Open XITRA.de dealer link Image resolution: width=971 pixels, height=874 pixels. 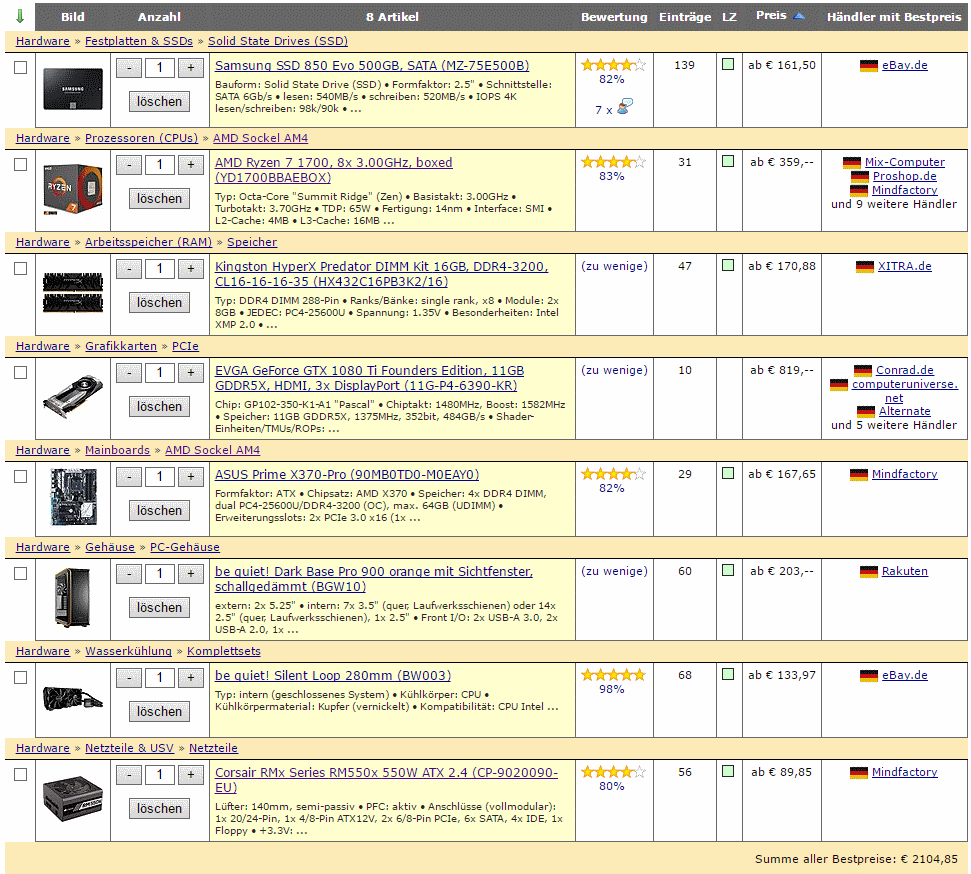pyautogui.click(x=905, y=266)
